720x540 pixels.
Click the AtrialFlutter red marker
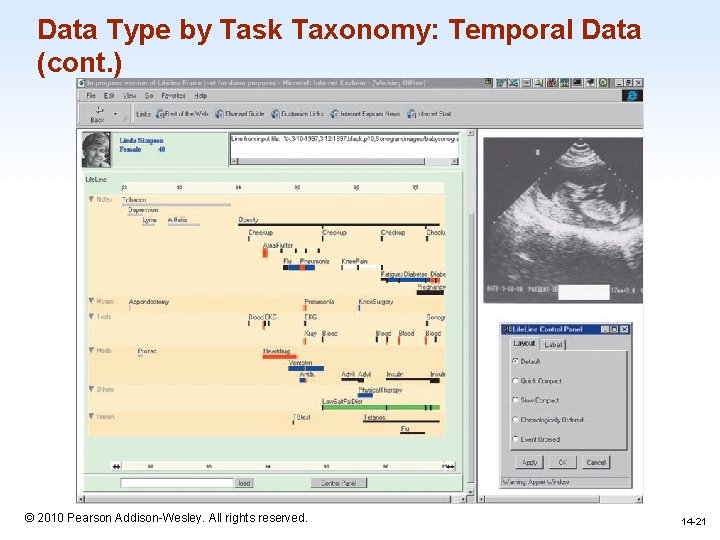[x=265, y=253]
